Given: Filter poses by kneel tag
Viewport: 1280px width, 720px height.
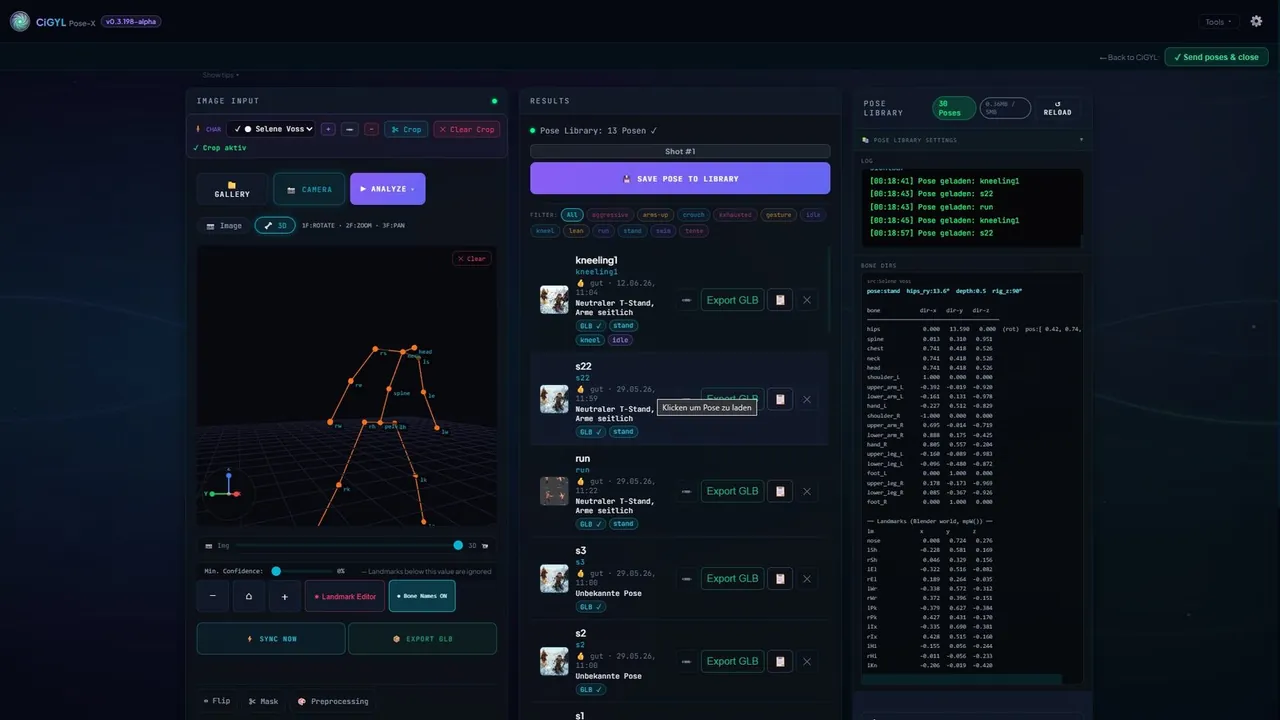Looking at the screenshot, I should click(x=545, y=231).
